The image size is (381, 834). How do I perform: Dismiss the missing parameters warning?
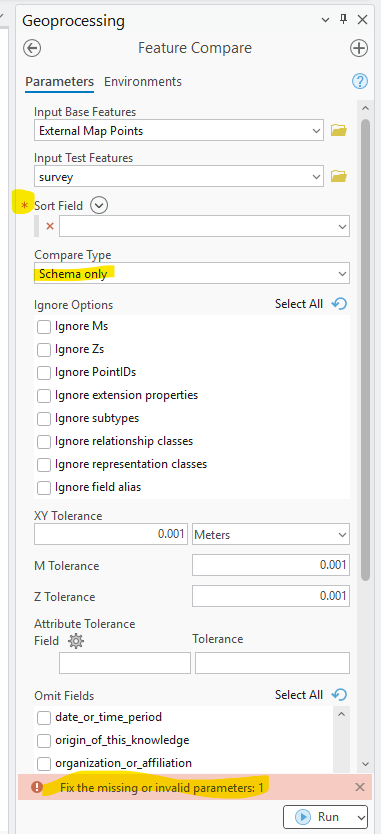[360, 787]
